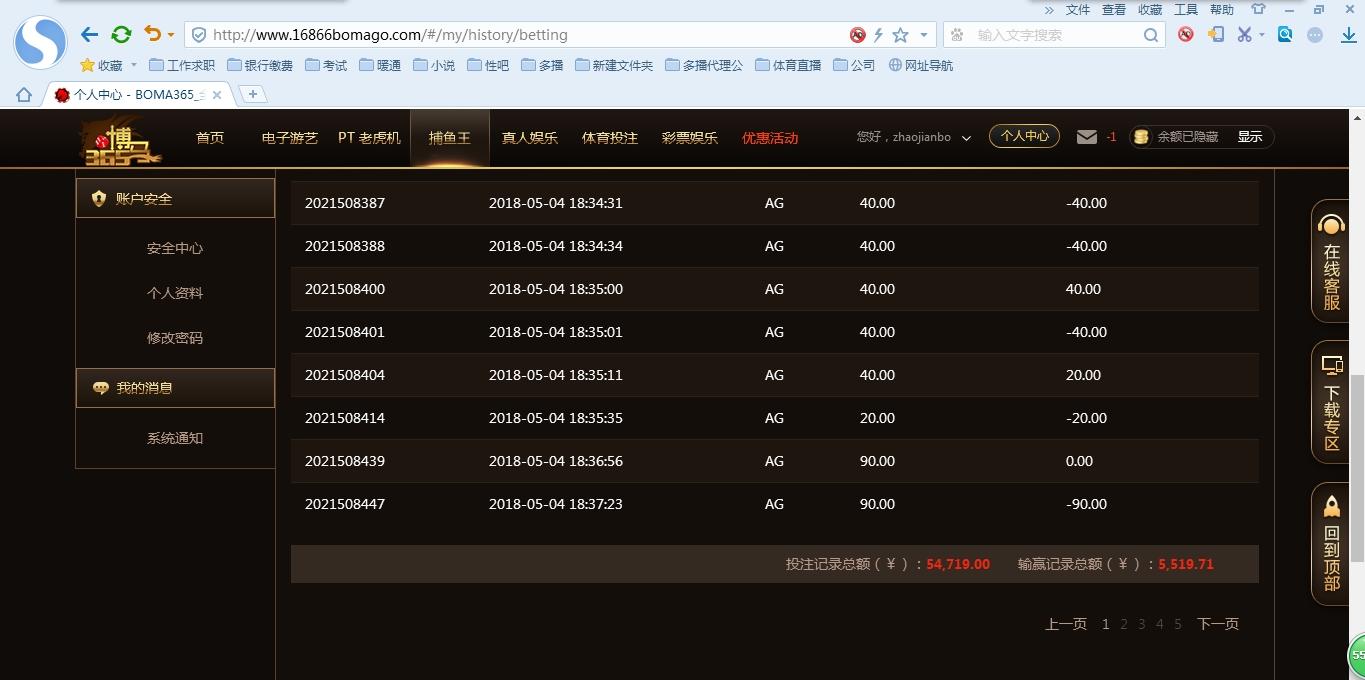Open the scissors screenshot dropdown arrow
This screenshot has height=680, width=1365.
point(1261,35)
